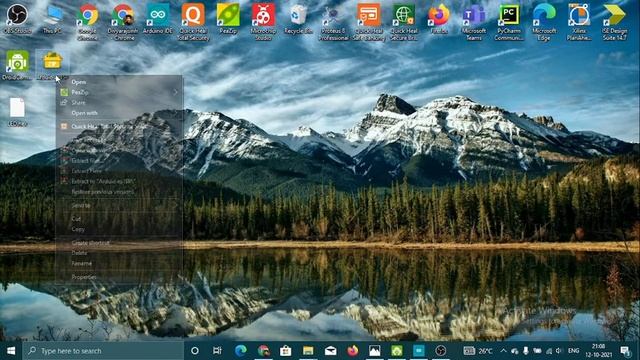Choose Cut in the context menu
This screenshot has height=360, width=640.
click(x=119, y=219)
